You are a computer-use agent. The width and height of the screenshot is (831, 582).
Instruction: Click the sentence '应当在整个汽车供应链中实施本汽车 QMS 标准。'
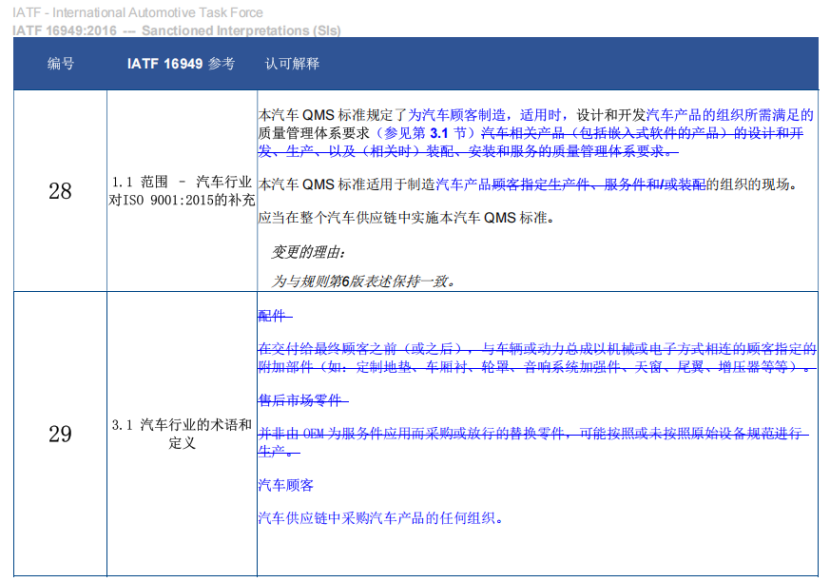click(406, 218)
